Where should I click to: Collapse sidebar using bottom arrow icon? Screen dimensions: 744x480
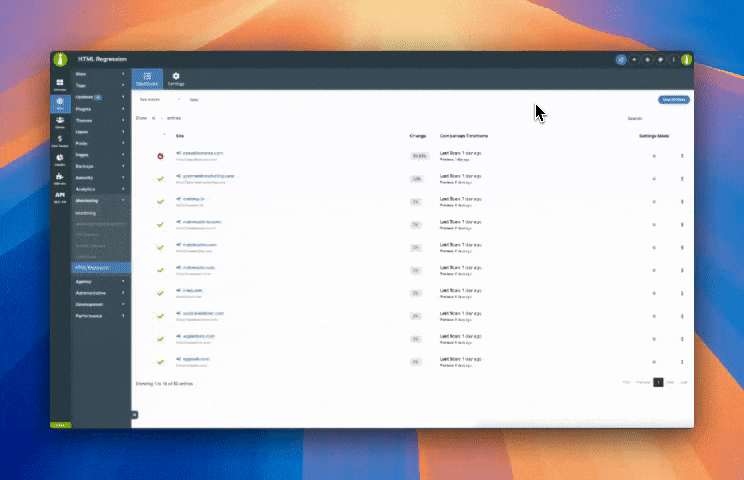pyautogui.click(x=135, y=414)
